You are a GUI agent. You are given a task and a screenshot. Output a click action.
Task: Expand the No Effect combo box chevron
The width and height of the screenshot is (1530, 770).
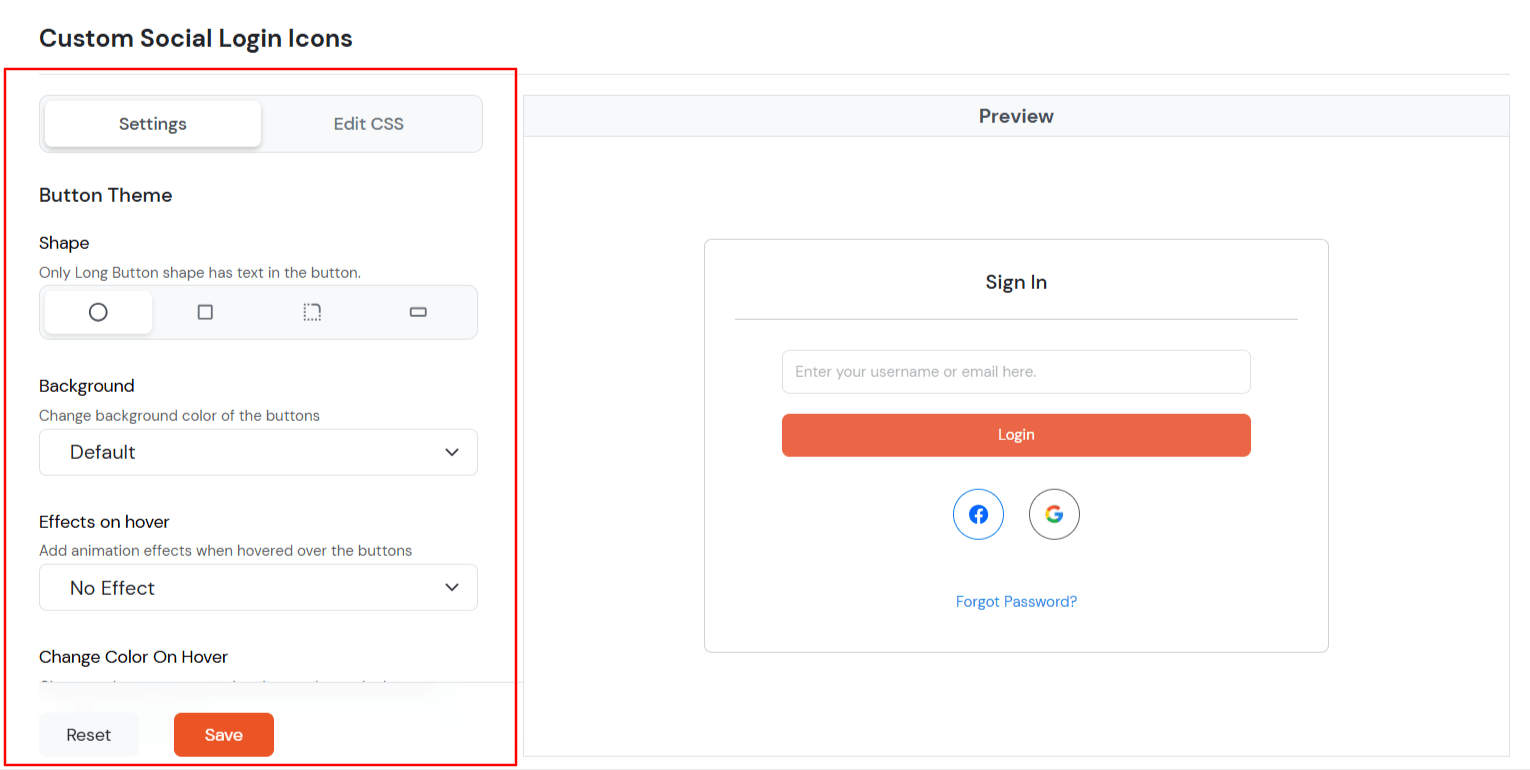point(451,588)
